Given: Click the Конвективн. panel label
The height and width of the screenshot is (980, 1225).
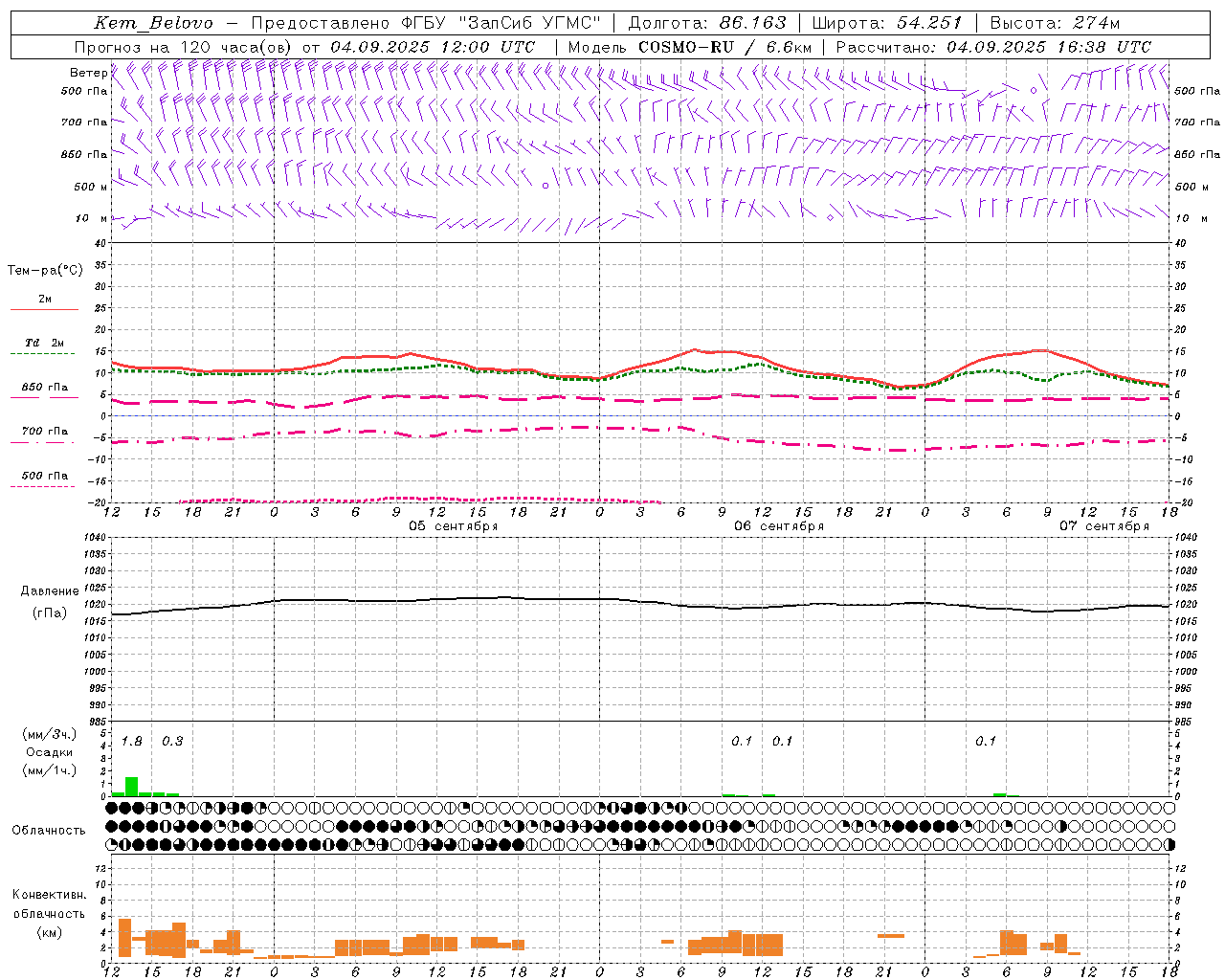Looking at the screenshot, I should [x=50, y=895].
